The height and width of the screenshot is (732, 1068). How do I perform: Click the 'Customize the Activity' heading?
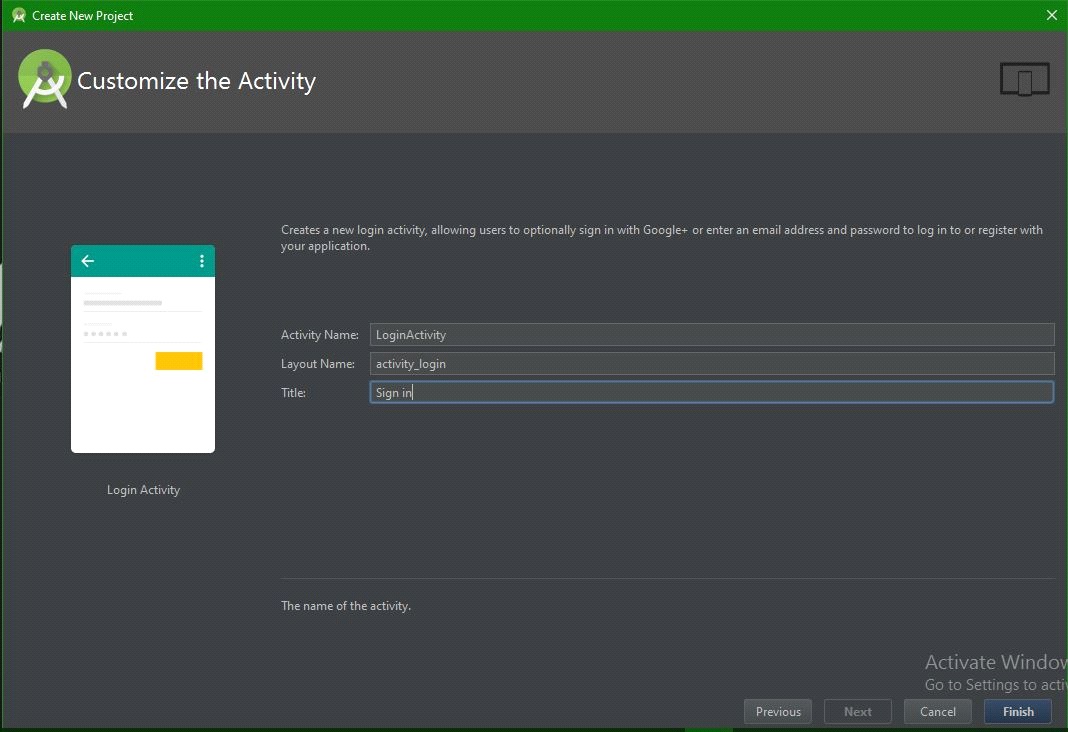click(196, 80)
